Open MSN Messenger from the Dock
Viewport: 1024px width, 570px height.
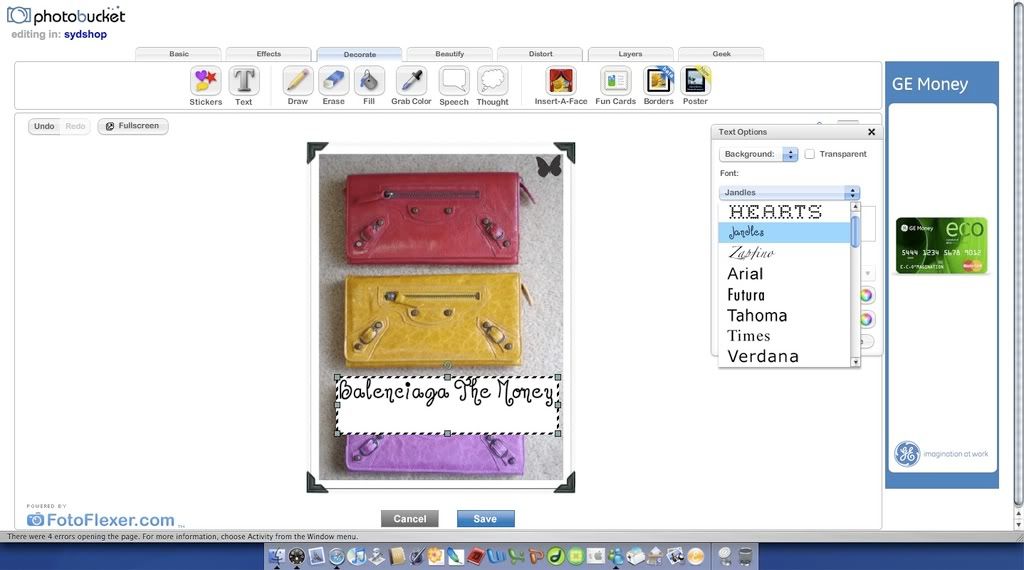[616, 556]
